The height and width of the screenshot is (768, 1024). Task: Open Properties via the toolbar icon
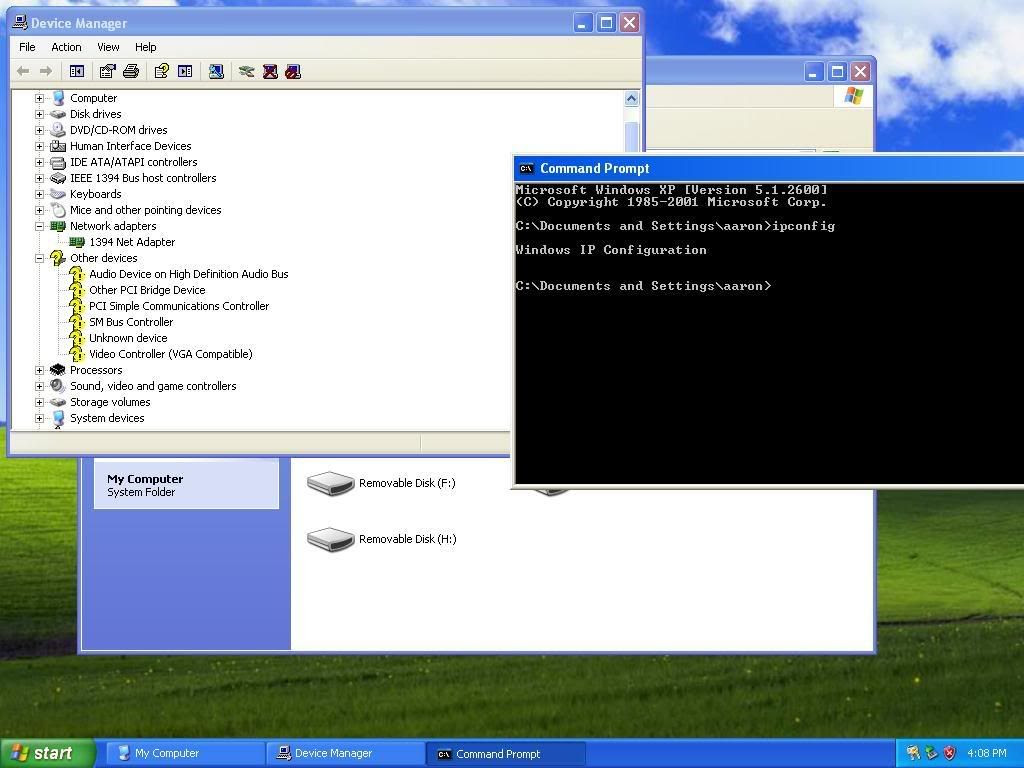click(x=107, y=71)
